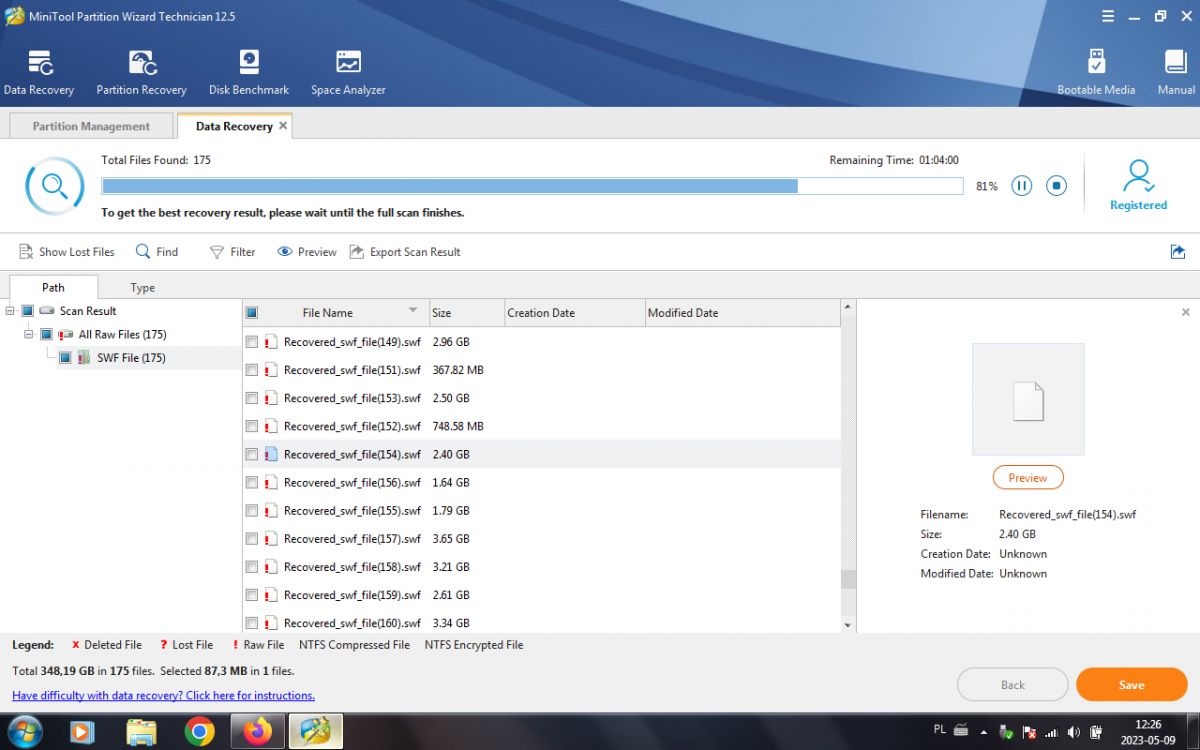Select the Data Recovery tab
The width and height of the screenshot is (1200, 750).
pyautogui.click(x=234, y=126)
